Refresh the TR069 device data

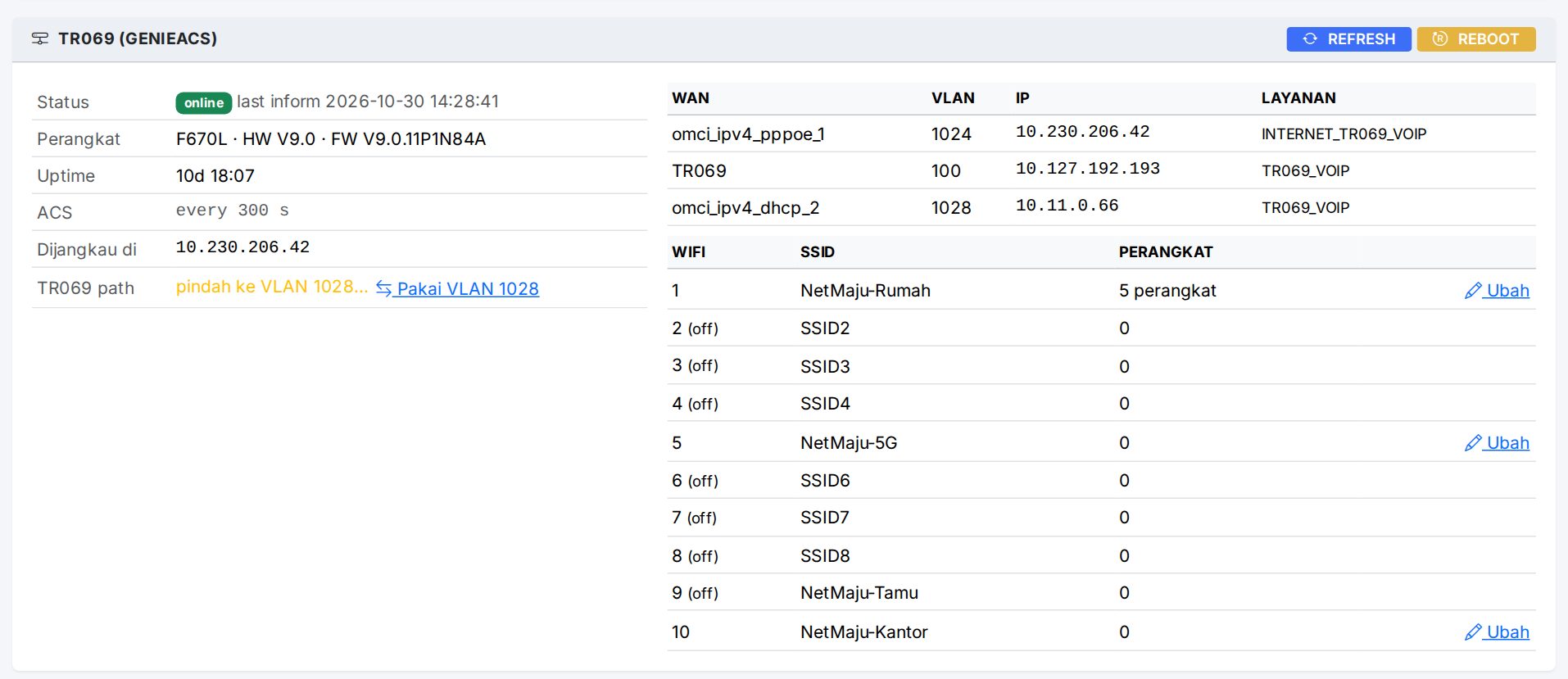coord(1348,39)
